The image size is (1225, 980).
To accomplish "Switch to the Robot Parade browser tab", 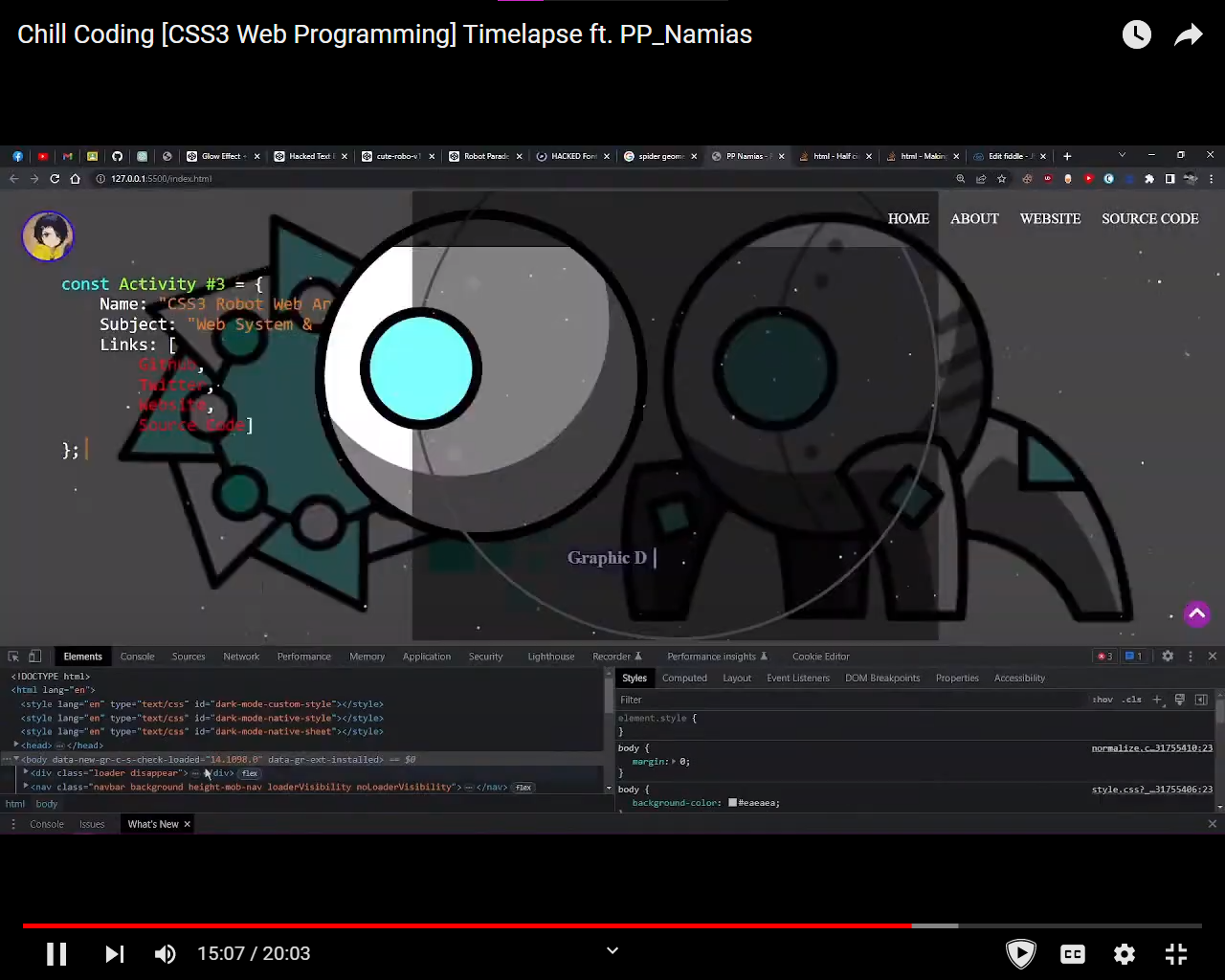I will pyautogui.click(x=484, y=156).
